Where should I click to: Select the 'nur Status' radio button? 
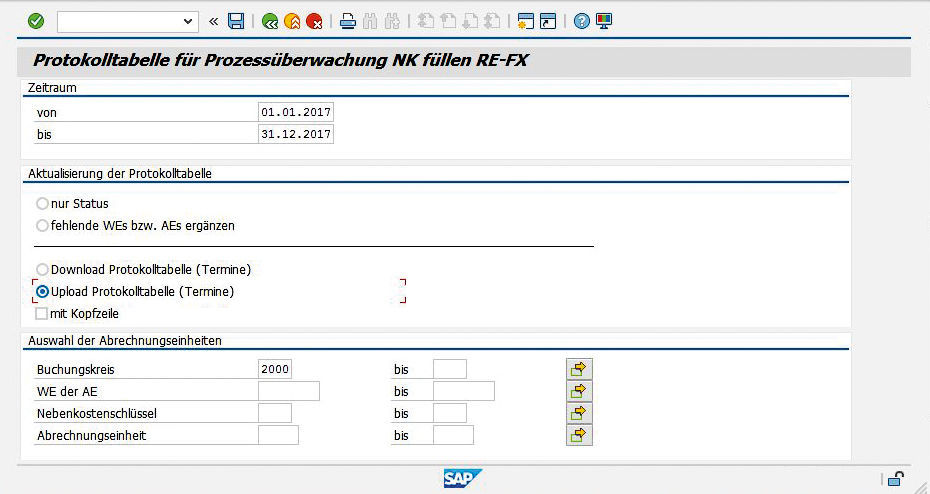[x=42, y=204]
